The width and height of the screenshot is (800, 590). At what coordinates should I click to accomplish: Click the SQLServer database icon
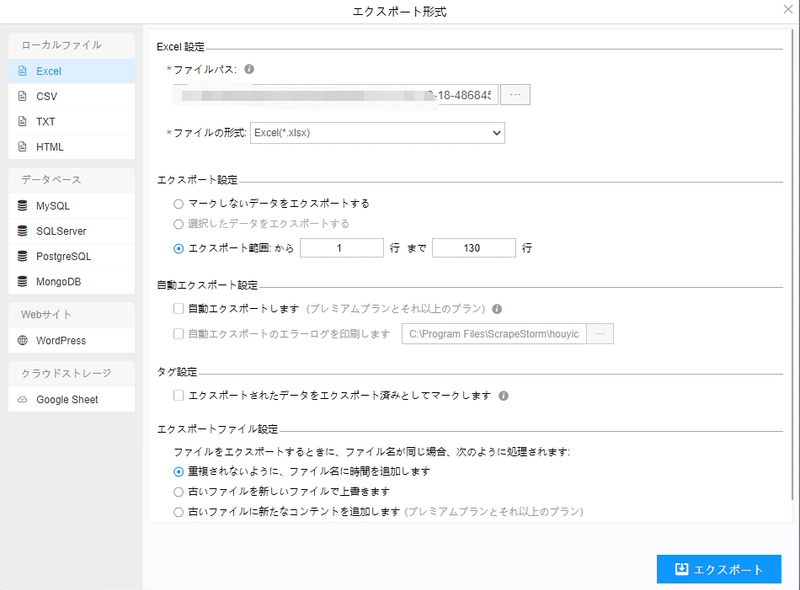[23, 231]
